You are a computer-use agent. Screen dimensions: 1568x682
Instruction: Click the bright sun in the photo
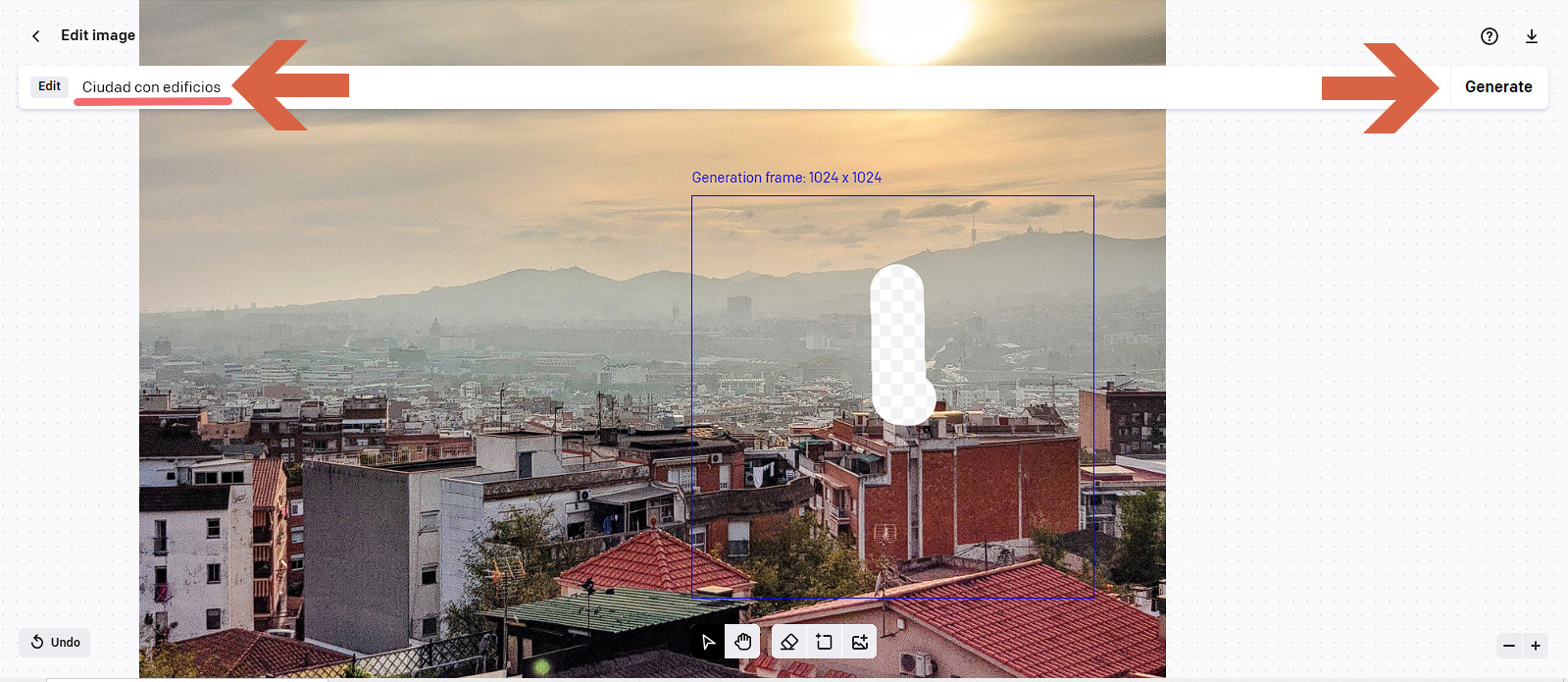[910, 25]
